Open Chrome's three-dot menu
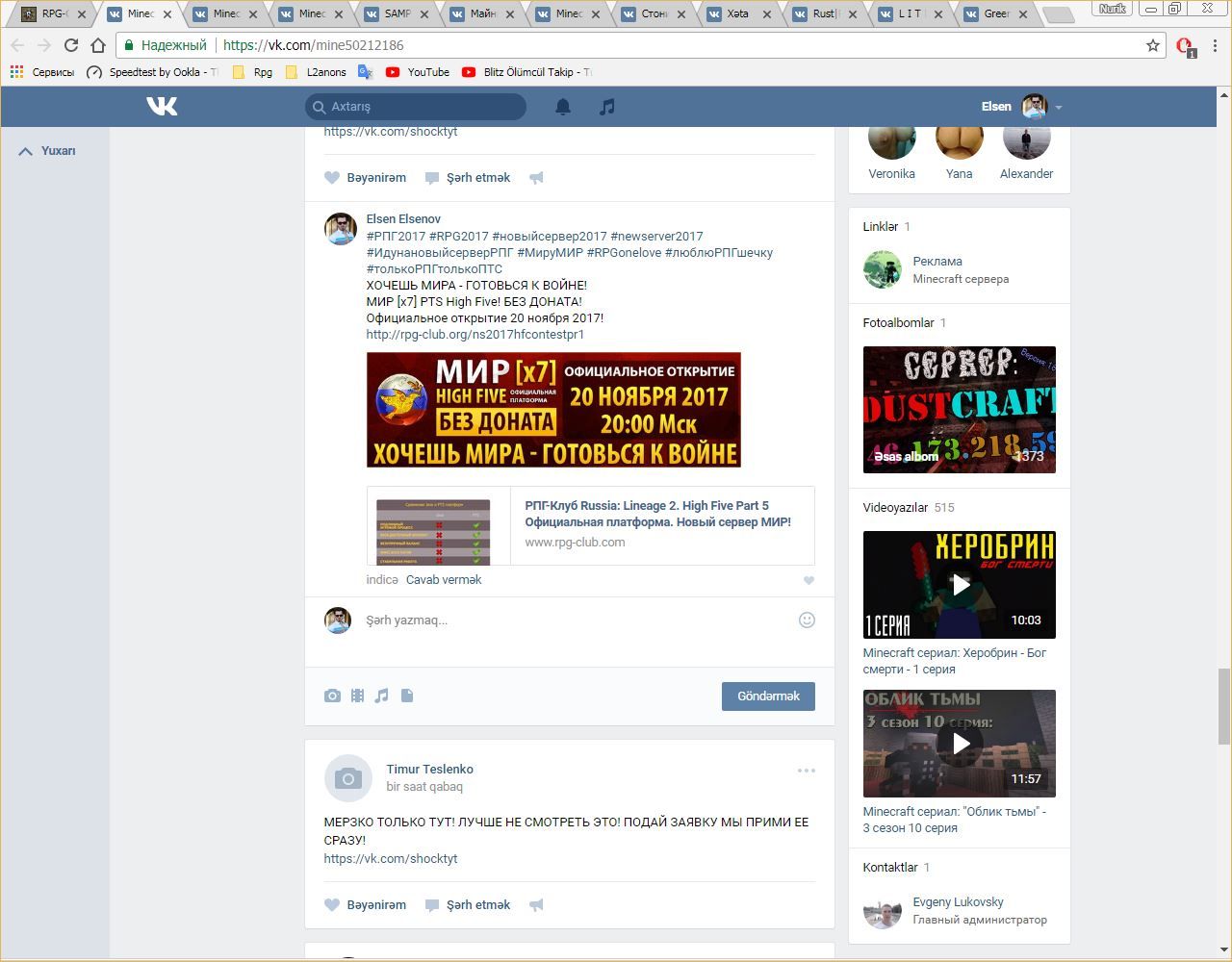 [x=1216, y=45]
